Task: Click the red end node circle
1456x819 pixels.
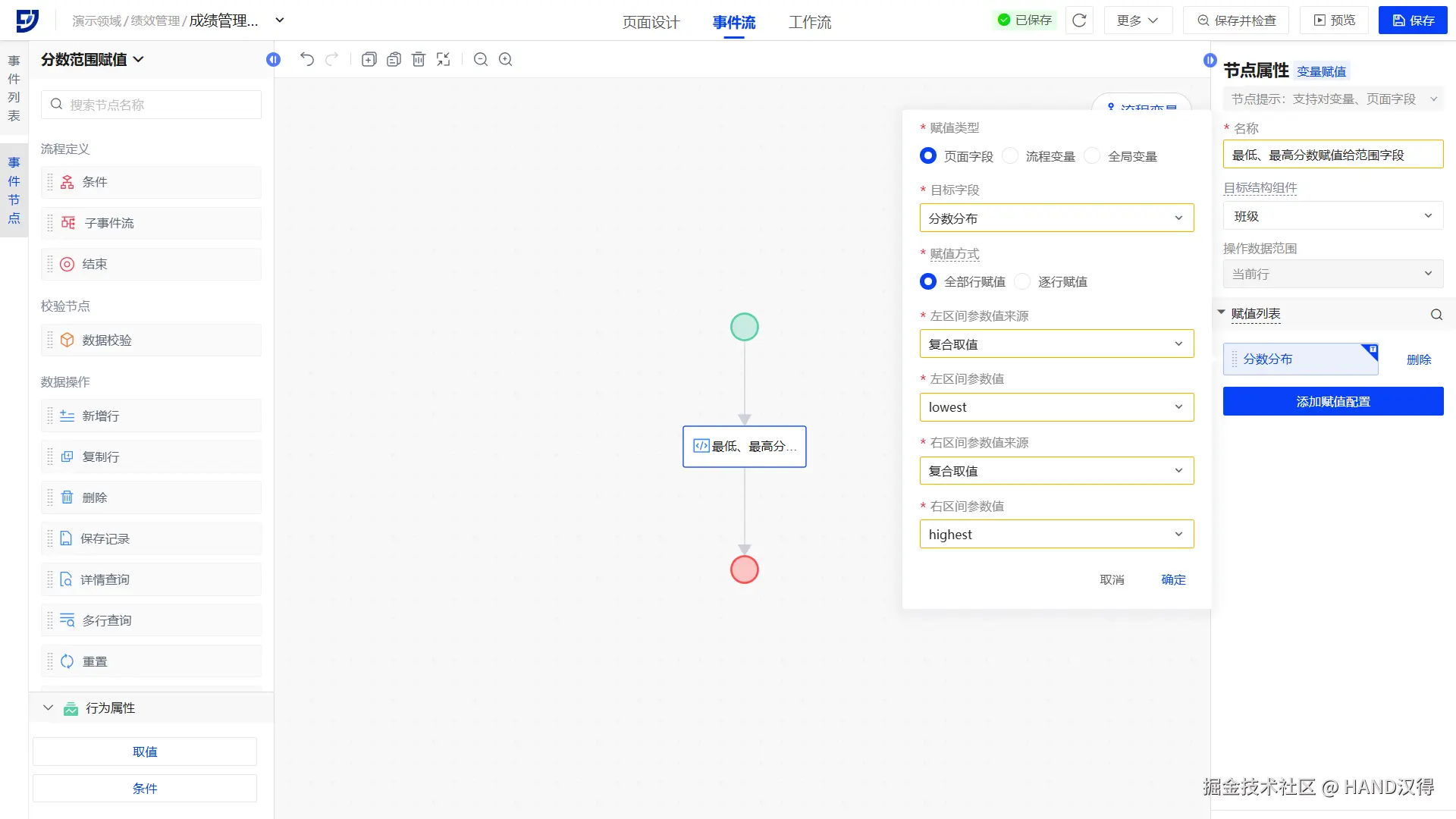Action: pyautogui.click(x=744, y=570)
